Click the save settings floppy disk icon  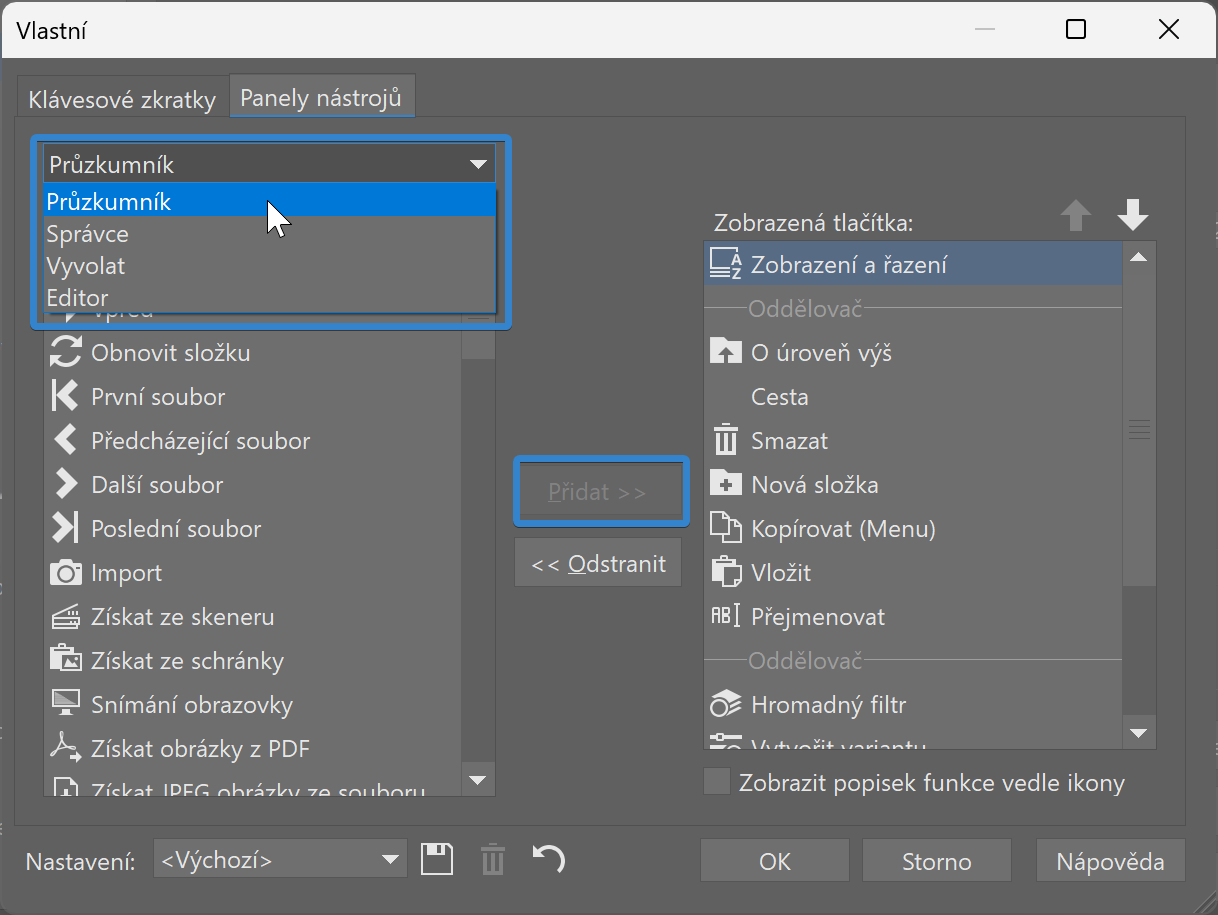[436, 860]
